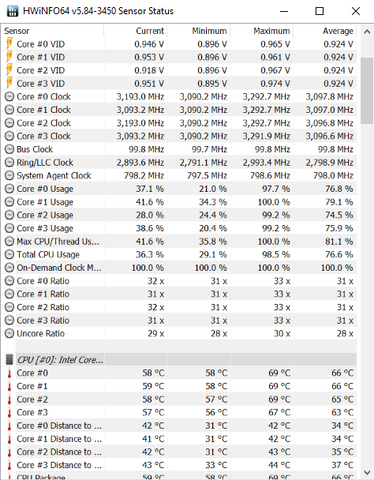Screen dimensions: 374x480
Task: Click the vertical scrollbar thumb
Action: [367, 91]
